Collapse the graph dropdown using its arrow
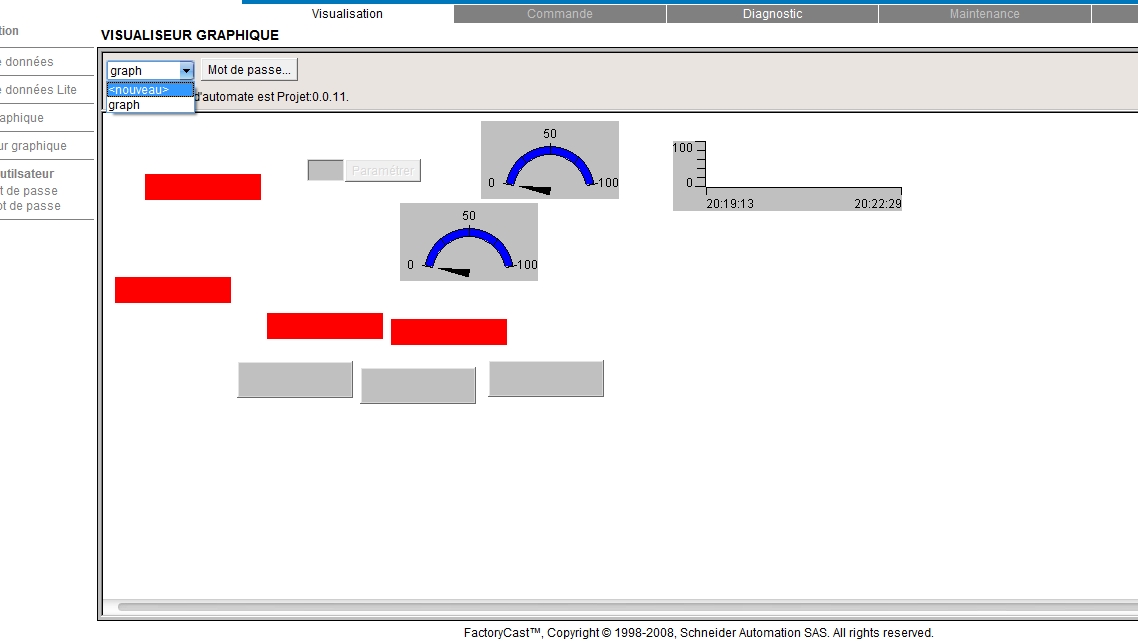 tap(187, 70)
